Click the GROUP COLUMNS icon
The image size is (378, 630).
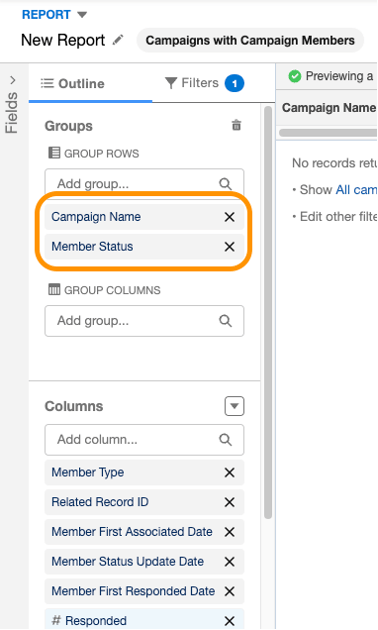click(x=54, y=290)
